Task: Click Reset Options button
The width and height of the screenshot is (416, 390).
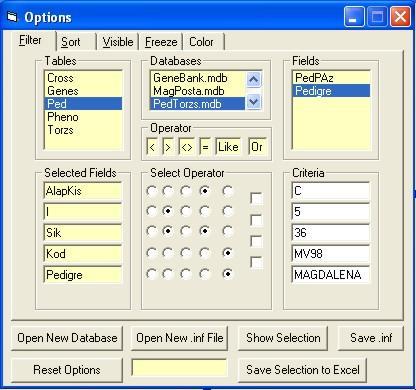Action: 67,370
